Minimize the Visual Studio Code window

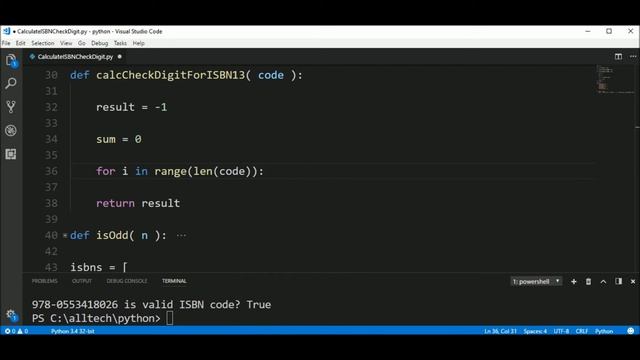pyautogui.click(x=588, y=31)
